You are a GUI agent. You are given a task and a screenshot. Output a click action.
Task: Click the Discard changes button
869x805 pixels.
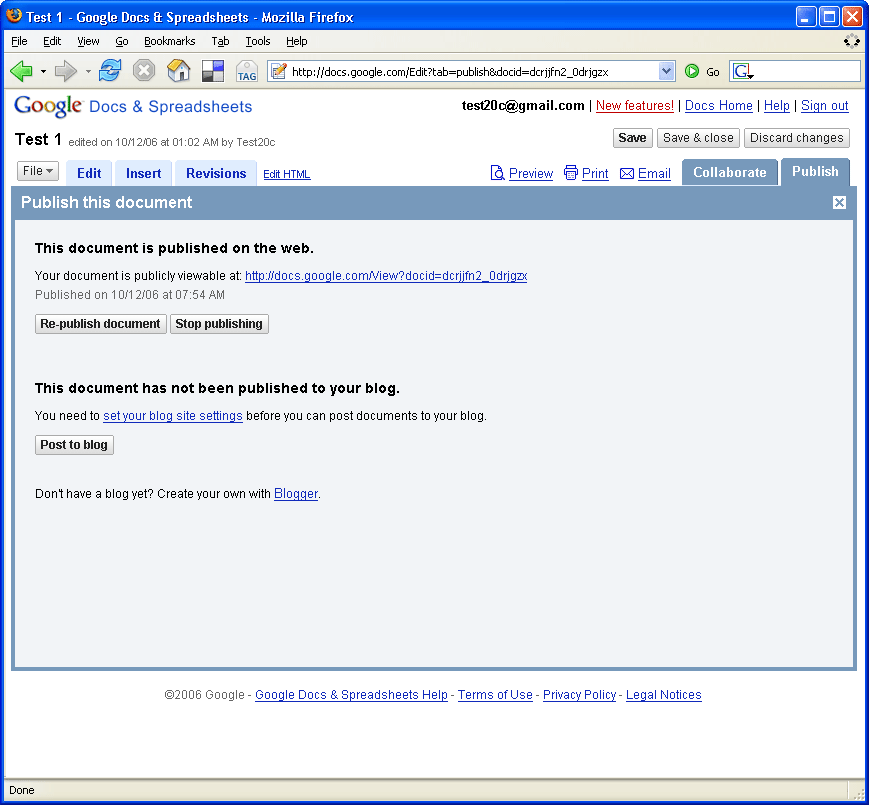796,138
